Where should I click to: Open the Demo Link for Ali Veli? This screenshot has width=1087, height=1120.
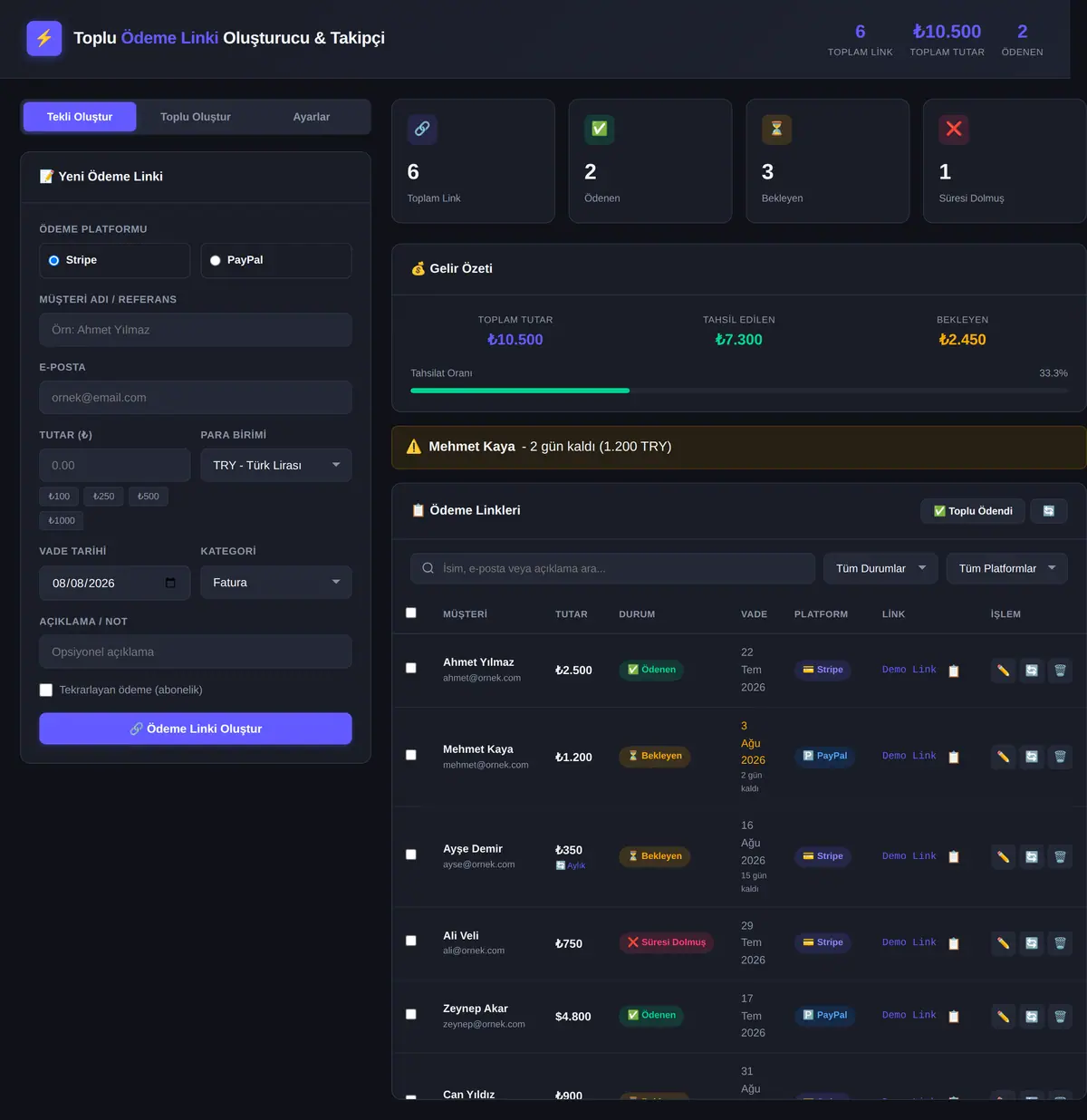pos(909,942)
